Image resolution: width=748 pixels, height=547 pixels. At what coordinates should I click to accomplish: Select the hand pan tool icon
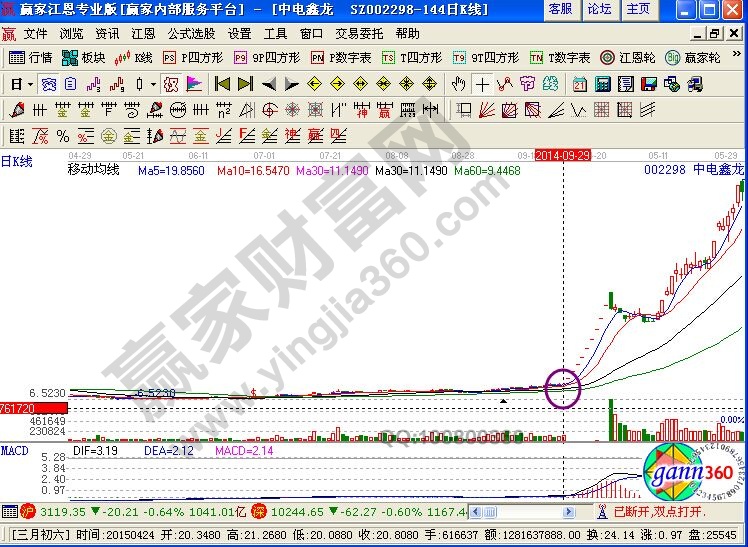[459, 84]
